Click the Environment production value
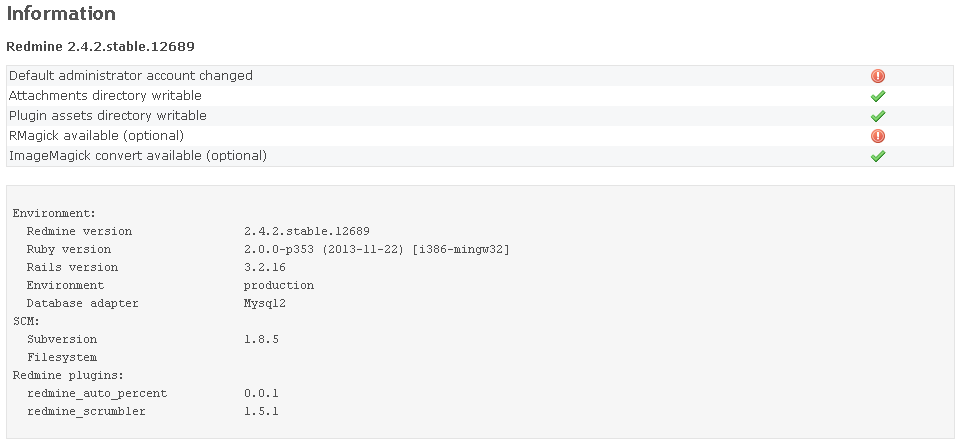The width and height of the screenshot is (961, 445). (x=279, y=286)
